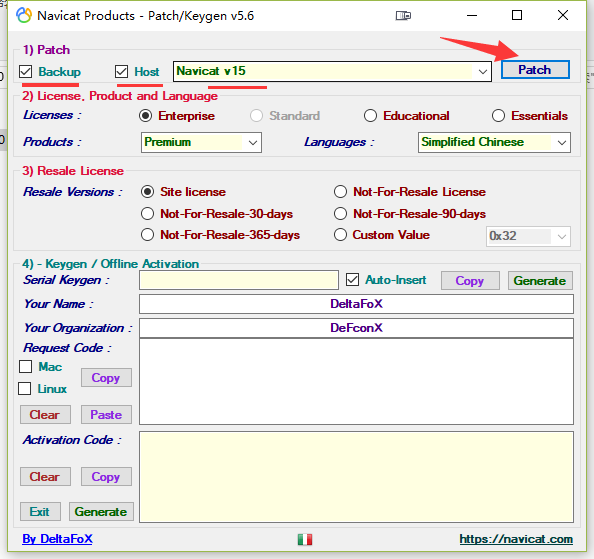Choose Not-For-Resale-365-days resale version
Screen dimensions: 594x559
[x=147, y=235]
